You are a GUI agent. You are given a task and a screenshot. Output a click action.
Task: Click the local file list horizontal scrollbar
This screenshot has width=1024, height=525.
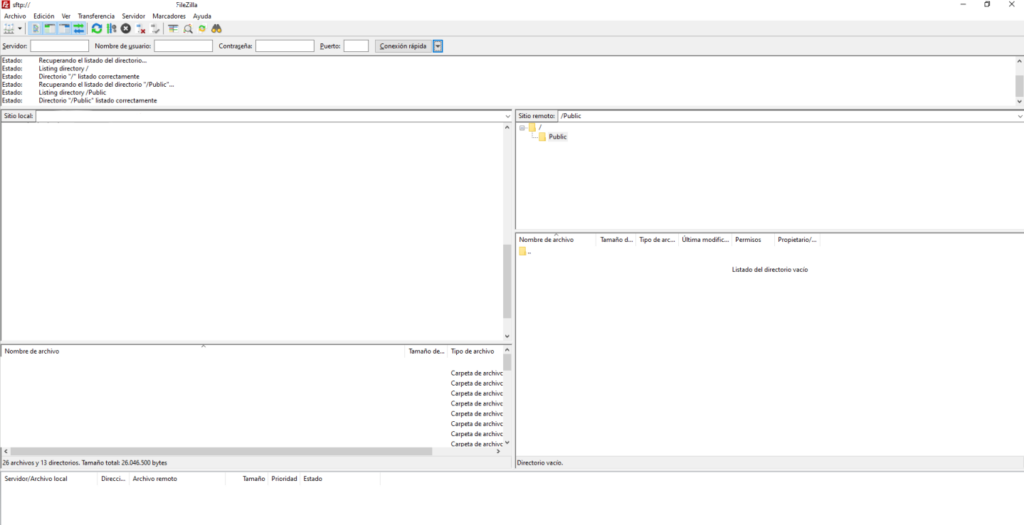coord(220,452)
